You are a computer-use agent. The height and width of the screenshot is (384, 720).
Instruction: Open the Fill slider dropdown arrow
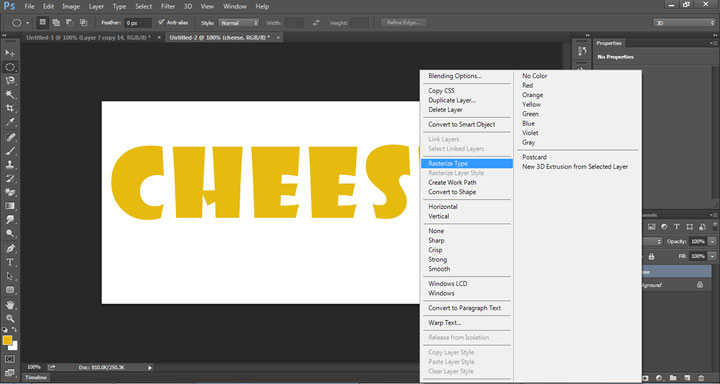(x=713, y=256)
